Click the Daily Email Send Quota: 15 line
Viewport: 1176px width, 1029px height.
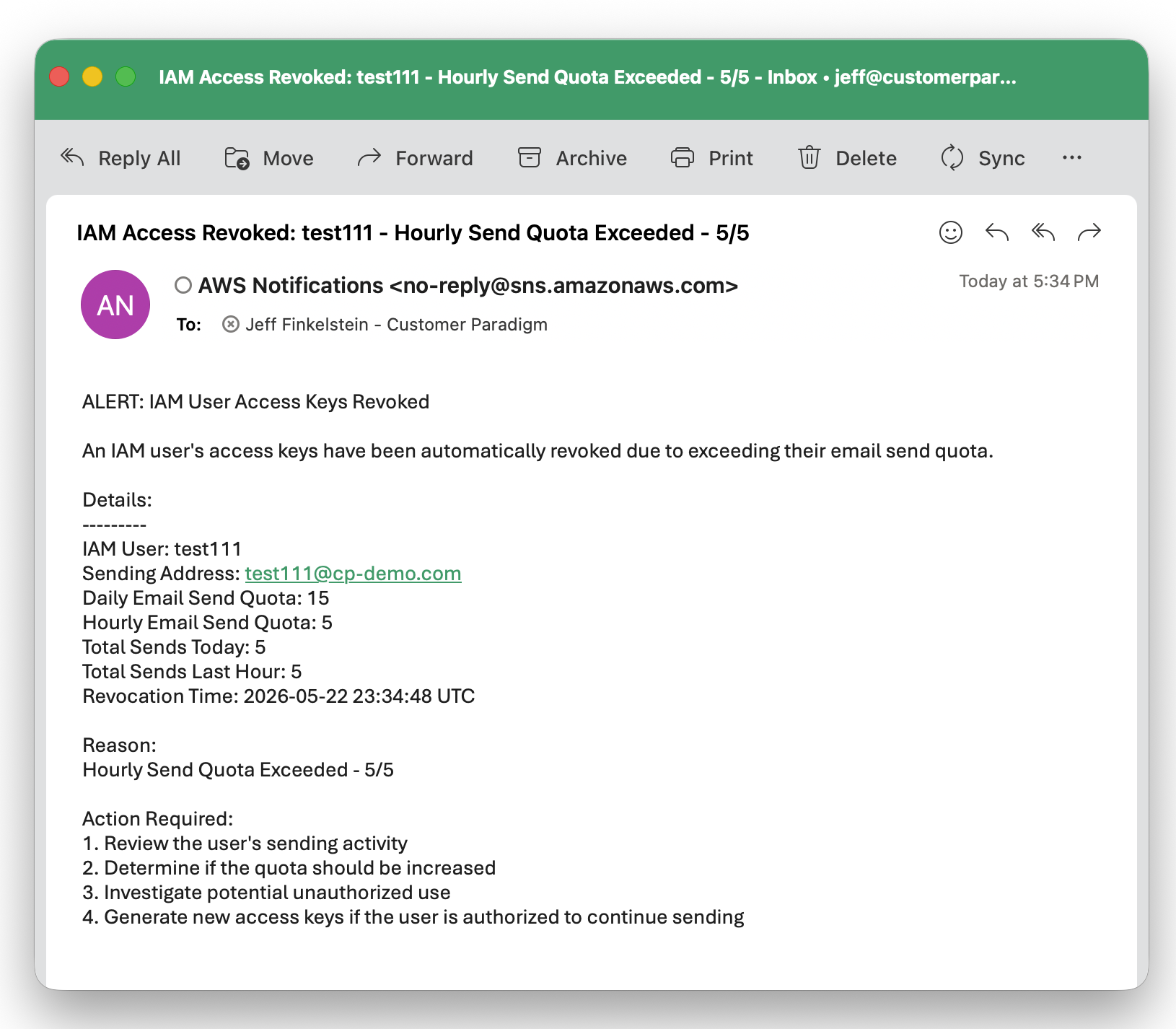[206, 598]
